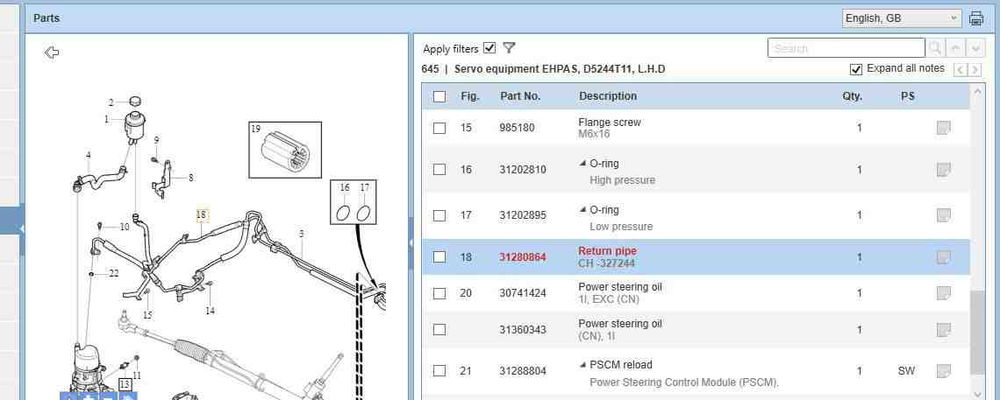Open note icon for Return pipe row
Image resolution: width=1000 pixels, height=400 pixels.
(x=943, y=257)
